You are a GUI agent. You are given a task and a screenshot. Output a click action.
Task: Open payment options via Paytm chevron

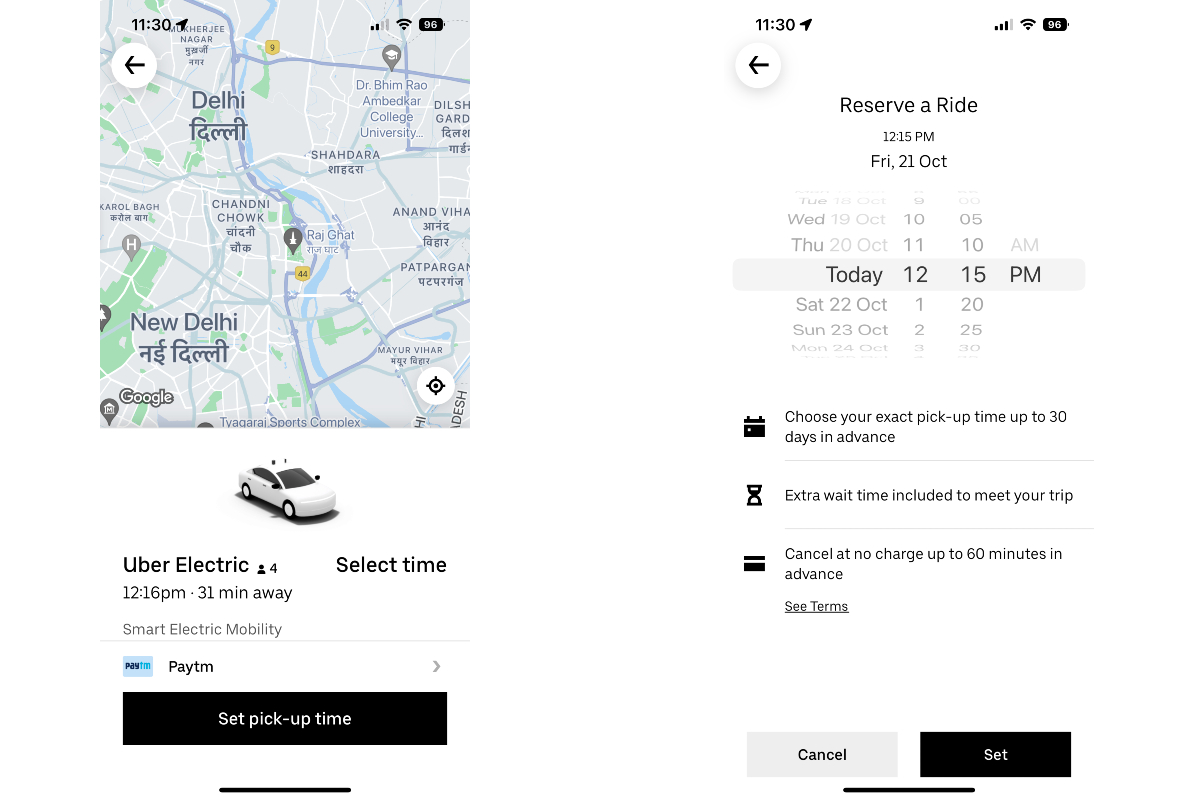436,667
